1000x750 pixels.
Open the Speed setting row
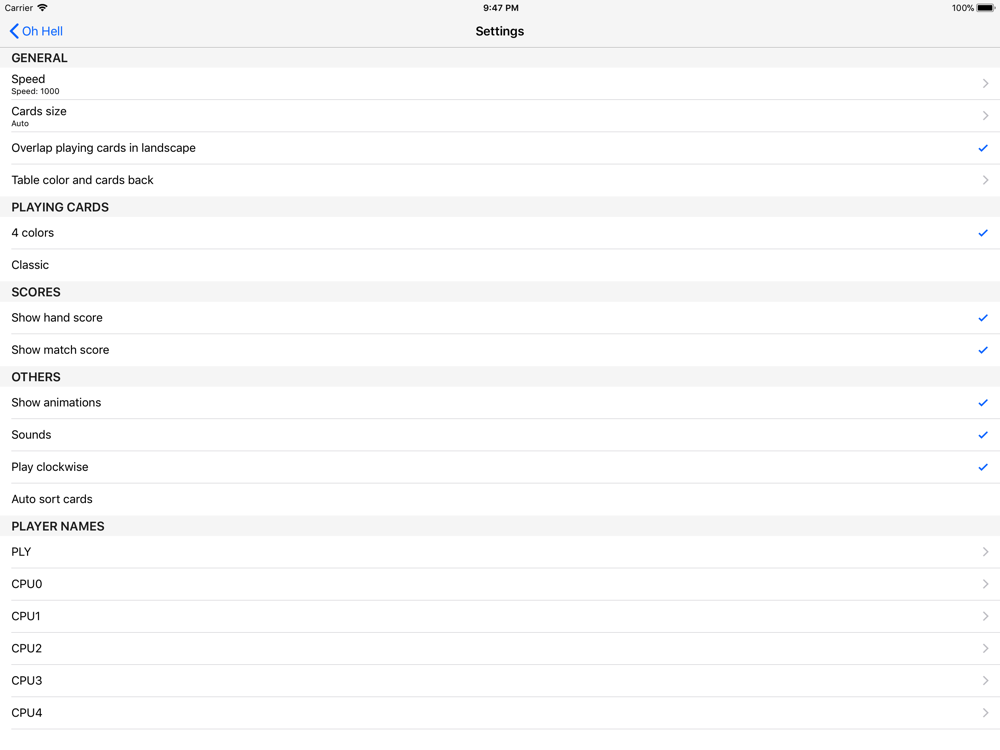(500, 84)
